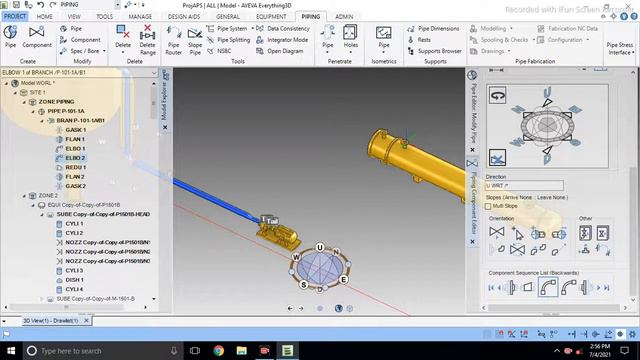Click the rotate arrow icon in direction compass
Screen dimensions: 640x360
point(498,96)
